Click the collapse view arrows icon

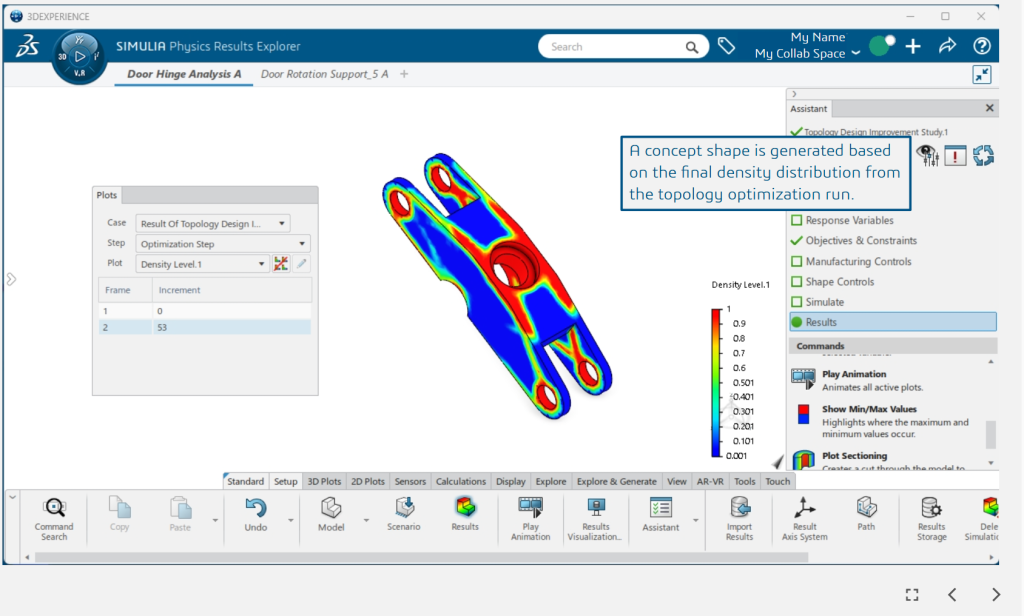982,75
